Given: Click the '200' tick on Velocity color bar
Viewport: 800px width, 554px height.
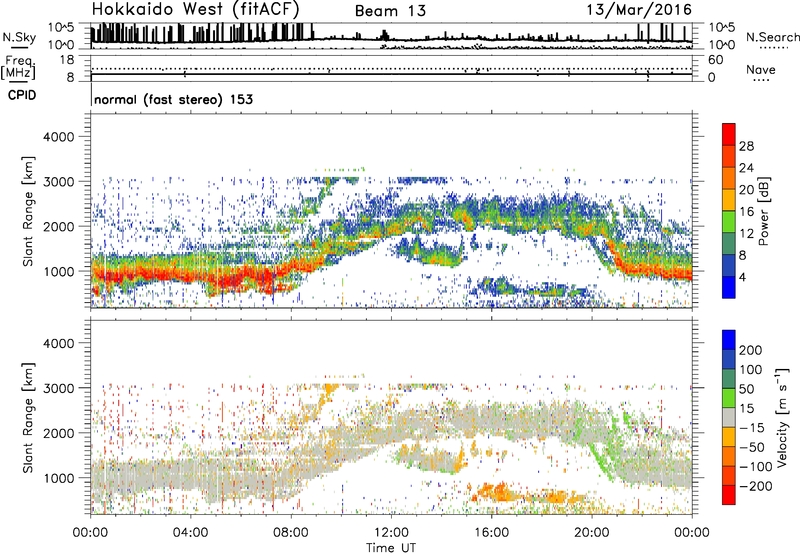Looking at the screenshot, I should click(751, 350).
